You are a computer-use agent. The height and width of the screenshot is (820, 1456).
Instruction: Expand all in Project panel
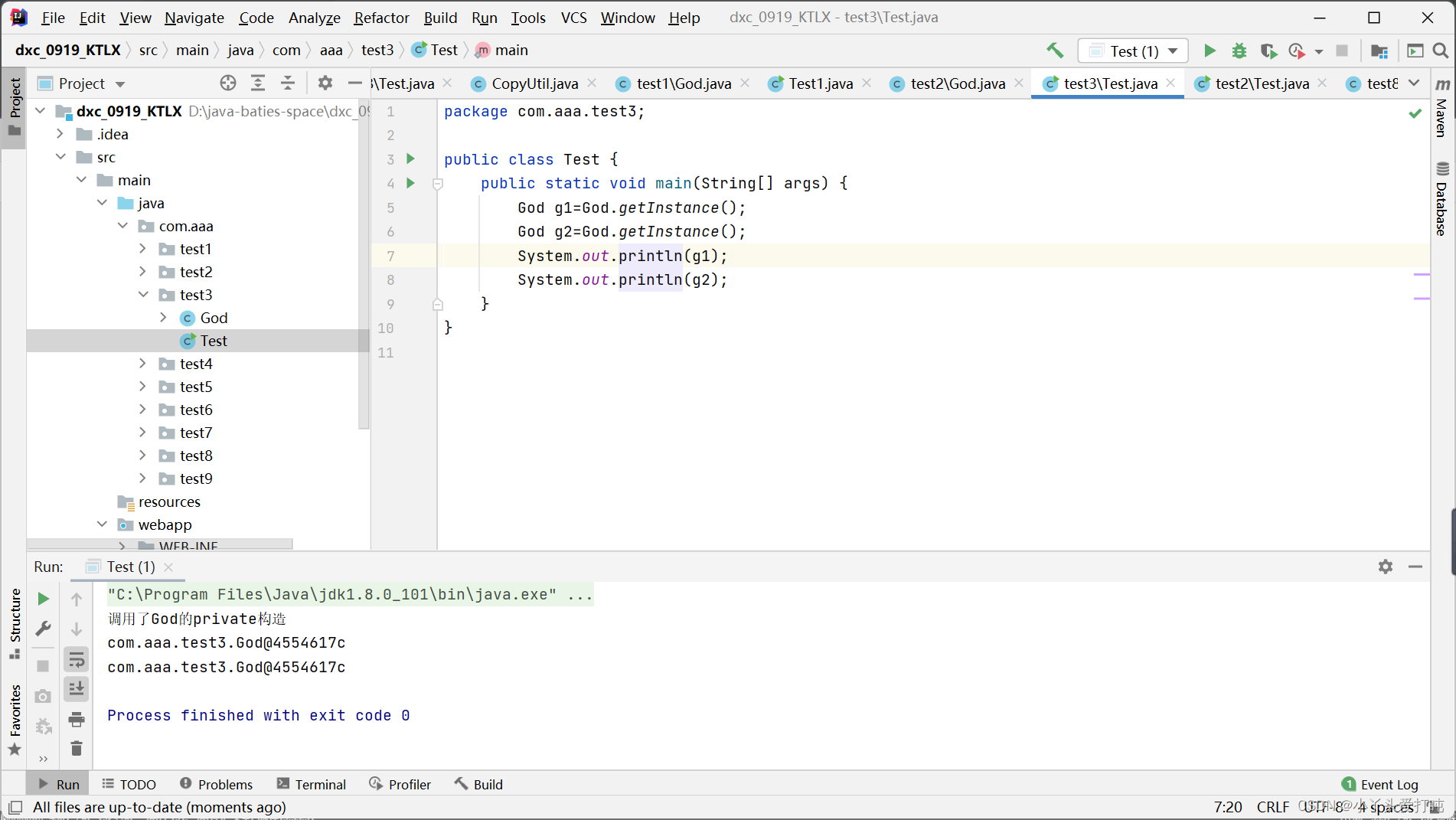(258, 83)
